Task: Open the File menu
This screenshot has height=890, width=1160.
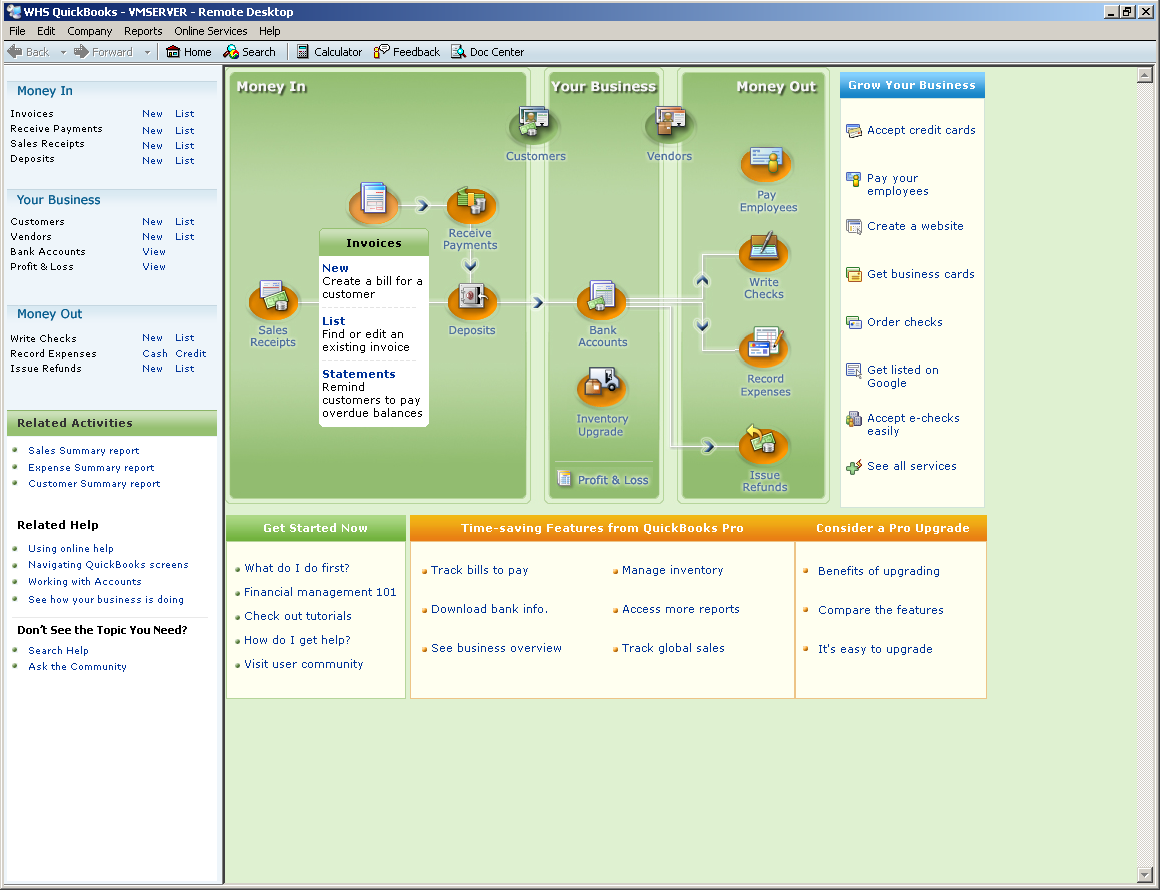Action: point(17,31)
